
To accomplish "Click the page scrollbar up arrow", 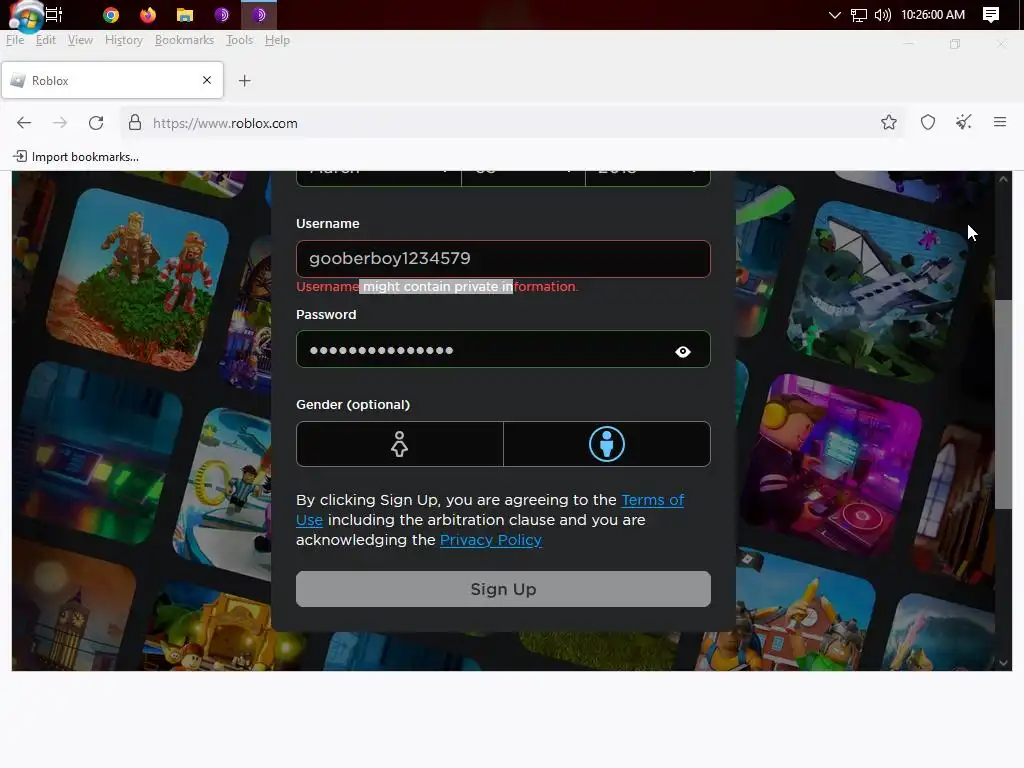I will coord(1003,178).
